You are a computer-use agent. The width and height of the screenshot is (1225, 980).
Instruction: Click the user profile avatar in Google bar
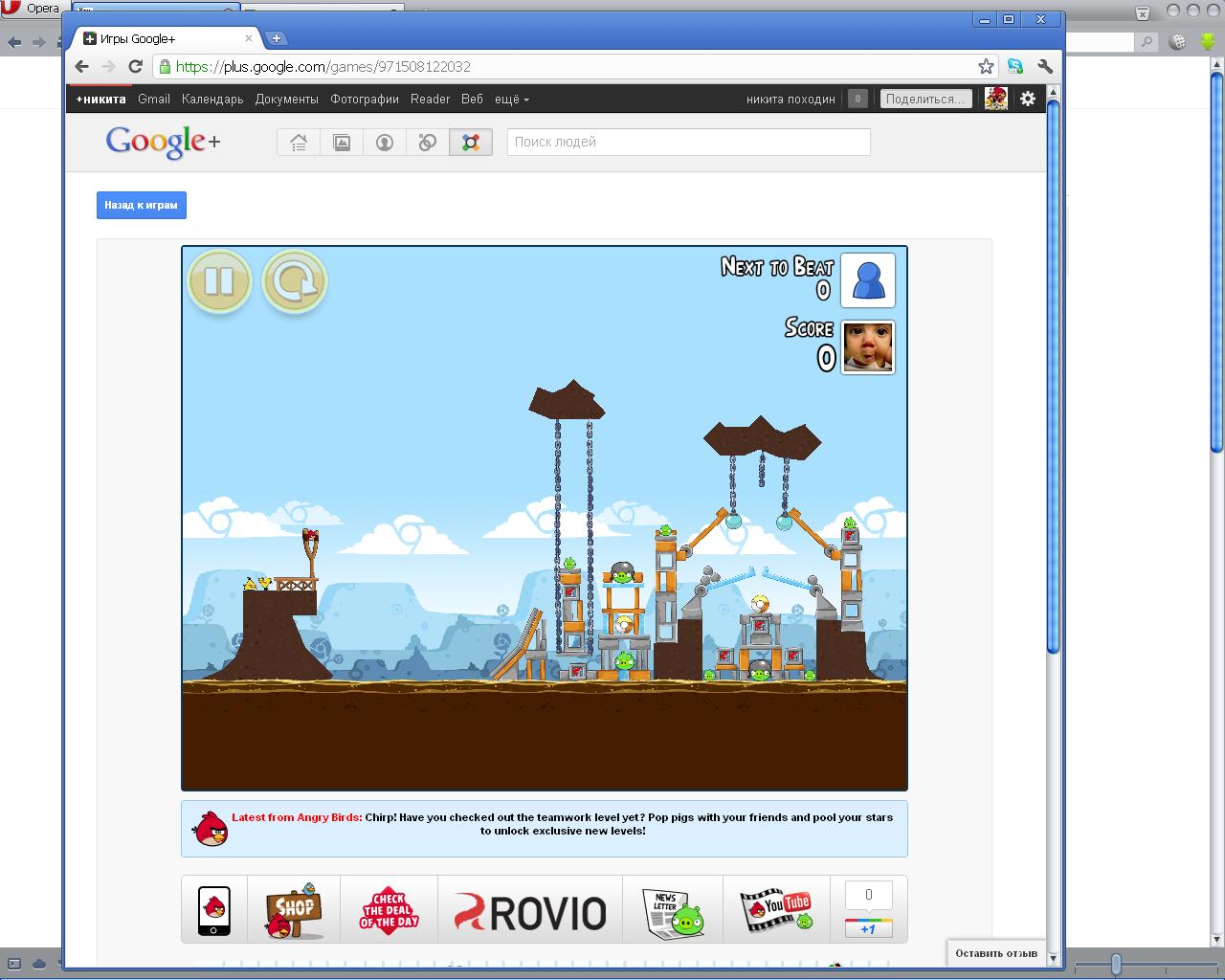point(995,99)
